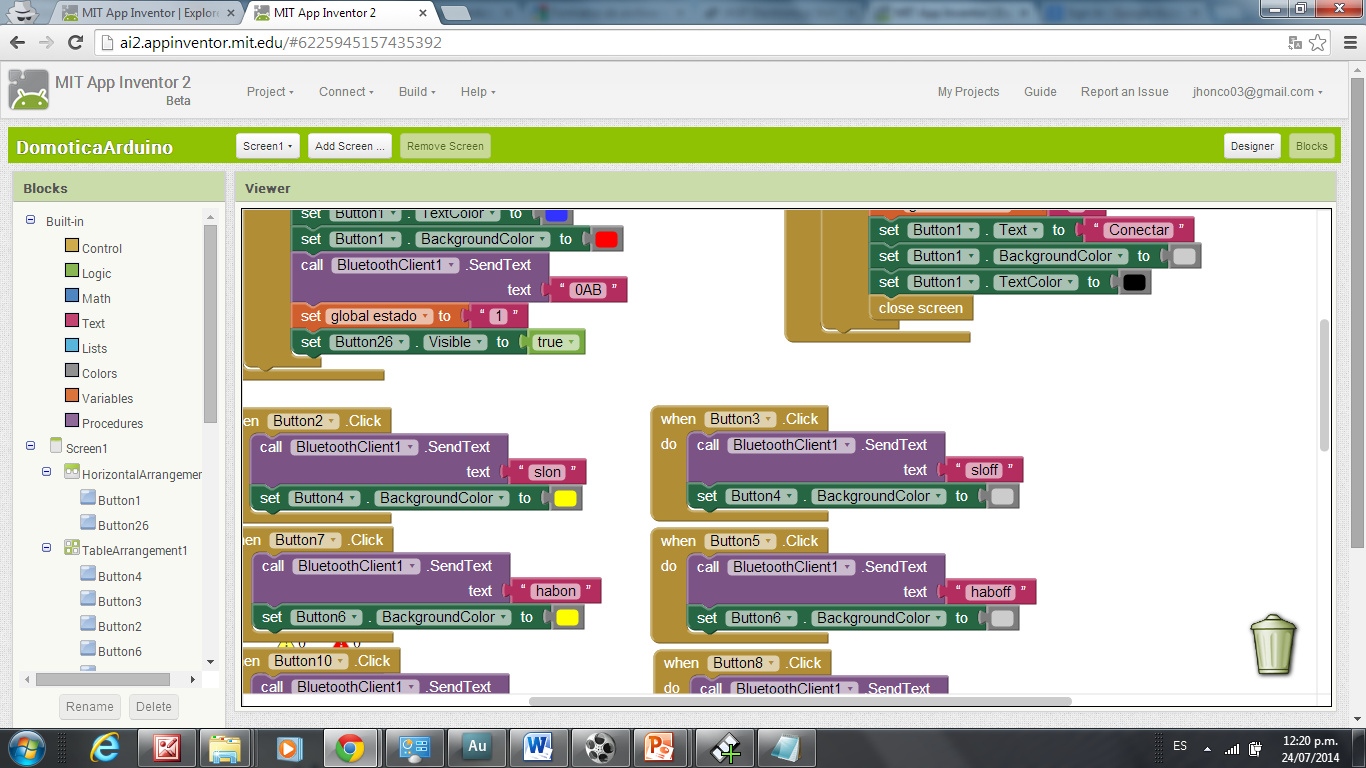Open the Lists blocks drawer
This screenshot has height=768, width=1366.
pyautogui.click(x=85, y=348)
